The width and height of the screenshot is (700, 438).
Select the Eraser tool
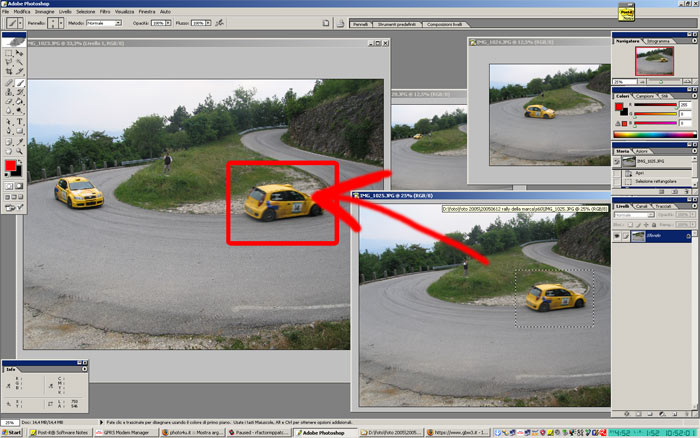8,101
